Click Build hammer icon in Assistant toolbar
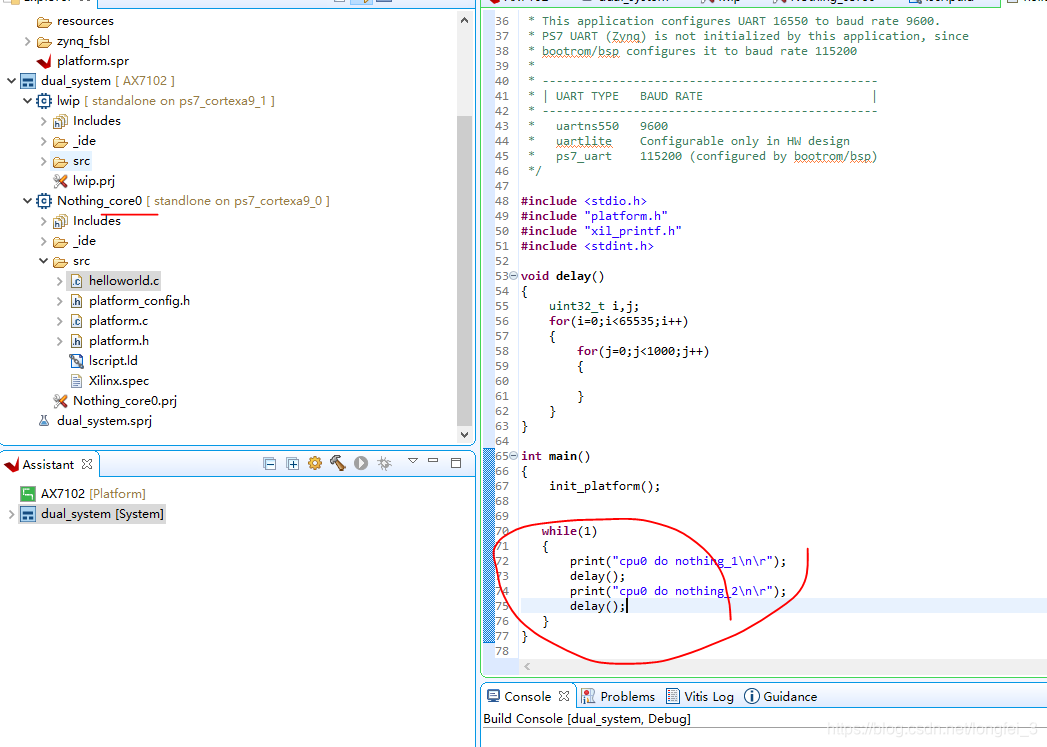Image resolution: width=1047 pixels, height=747 pixels. pyautogui.click(x=338, y=463)
